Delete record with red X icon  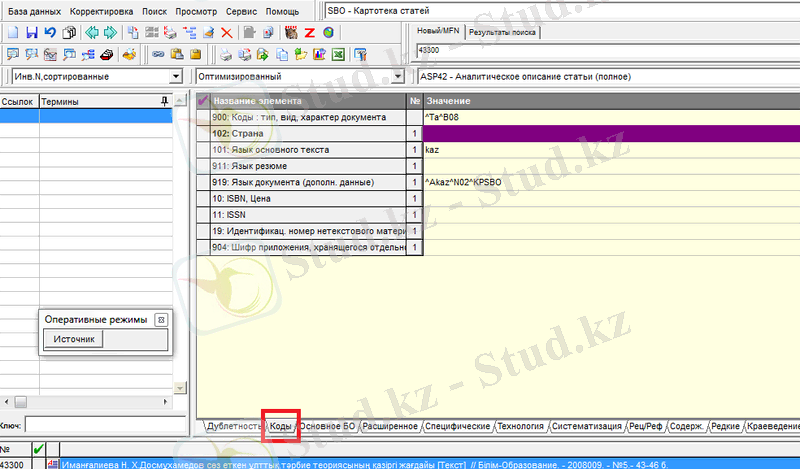coord(227,33)
